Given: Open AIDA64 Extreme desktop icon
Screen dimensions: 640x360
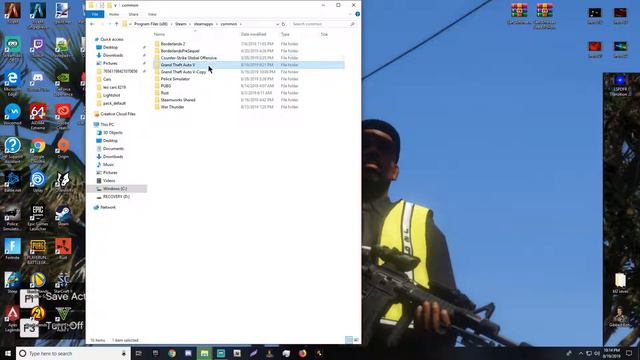Looking at the screenshot, I should 38,117.
